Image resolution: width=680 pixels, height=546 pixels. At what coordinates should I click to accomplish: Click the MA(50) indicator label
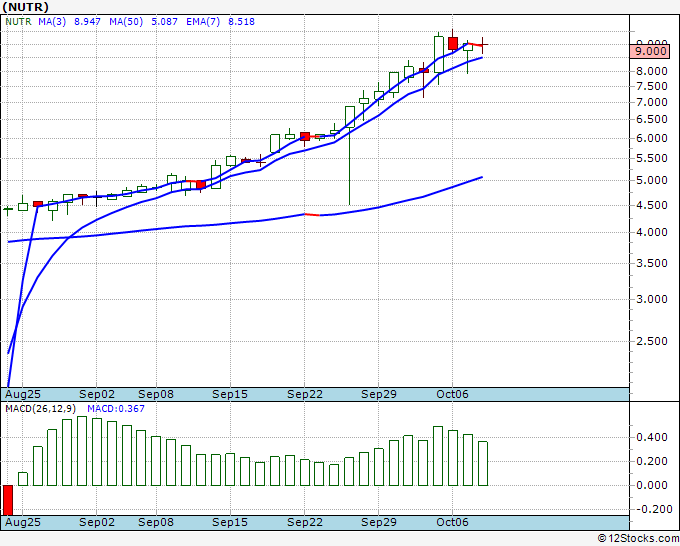click(126, 22)
